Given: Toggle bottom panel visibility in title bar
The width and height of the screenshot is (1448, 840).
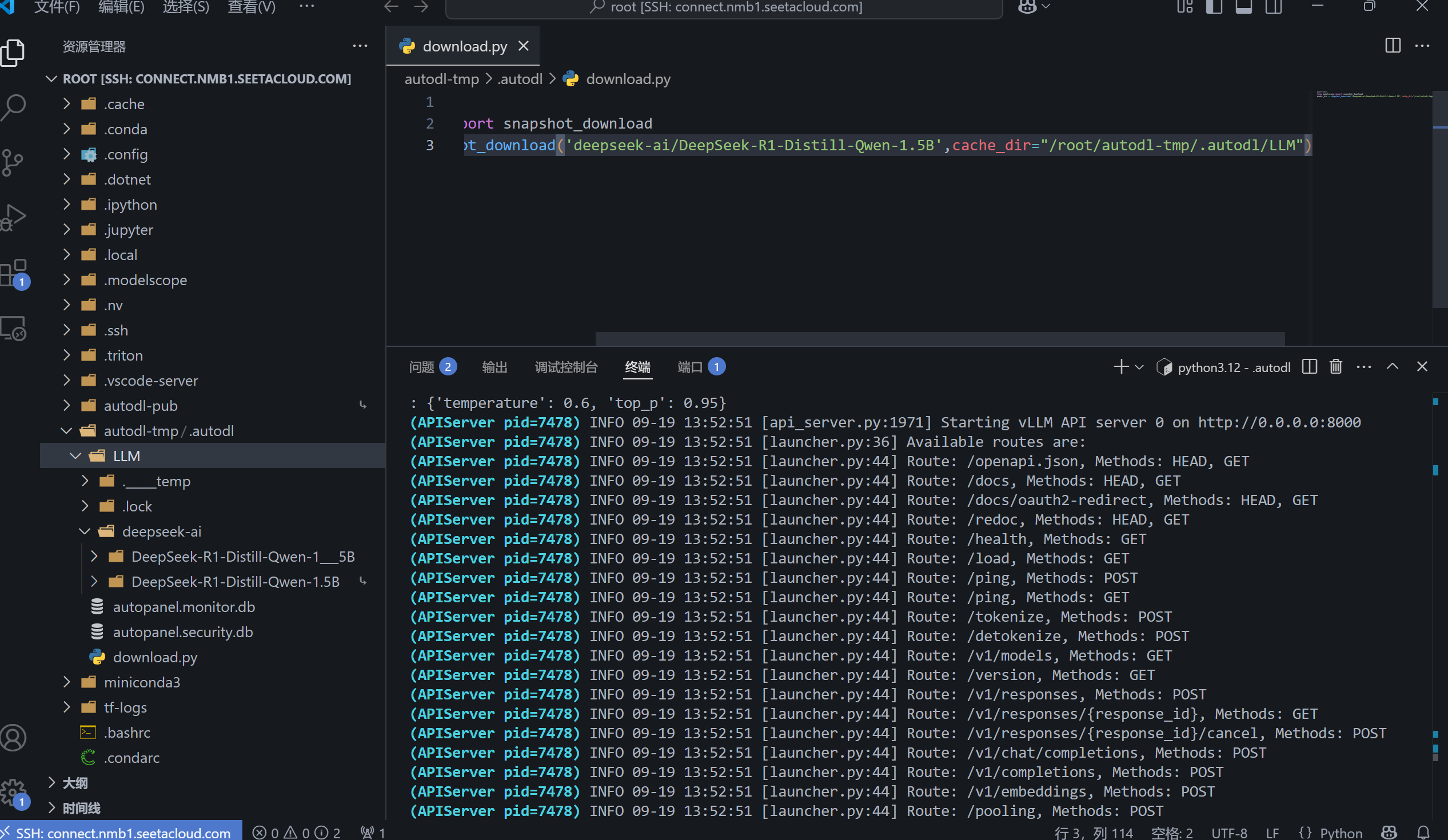Looking at the screenshot, I should point(1243,7).
